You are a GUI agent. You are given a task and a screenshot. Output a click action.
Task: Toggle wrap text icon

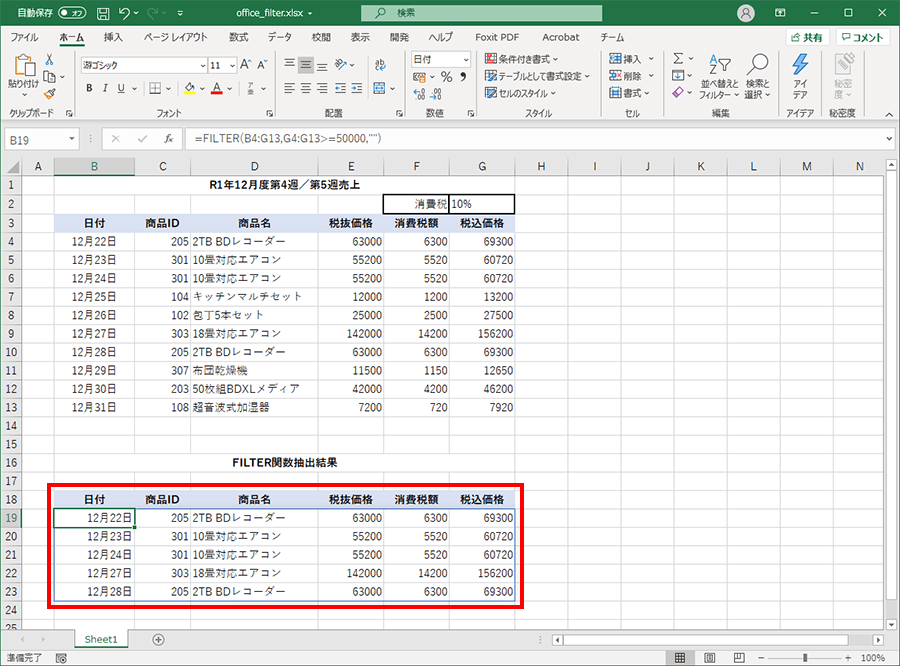coord(380,65)
